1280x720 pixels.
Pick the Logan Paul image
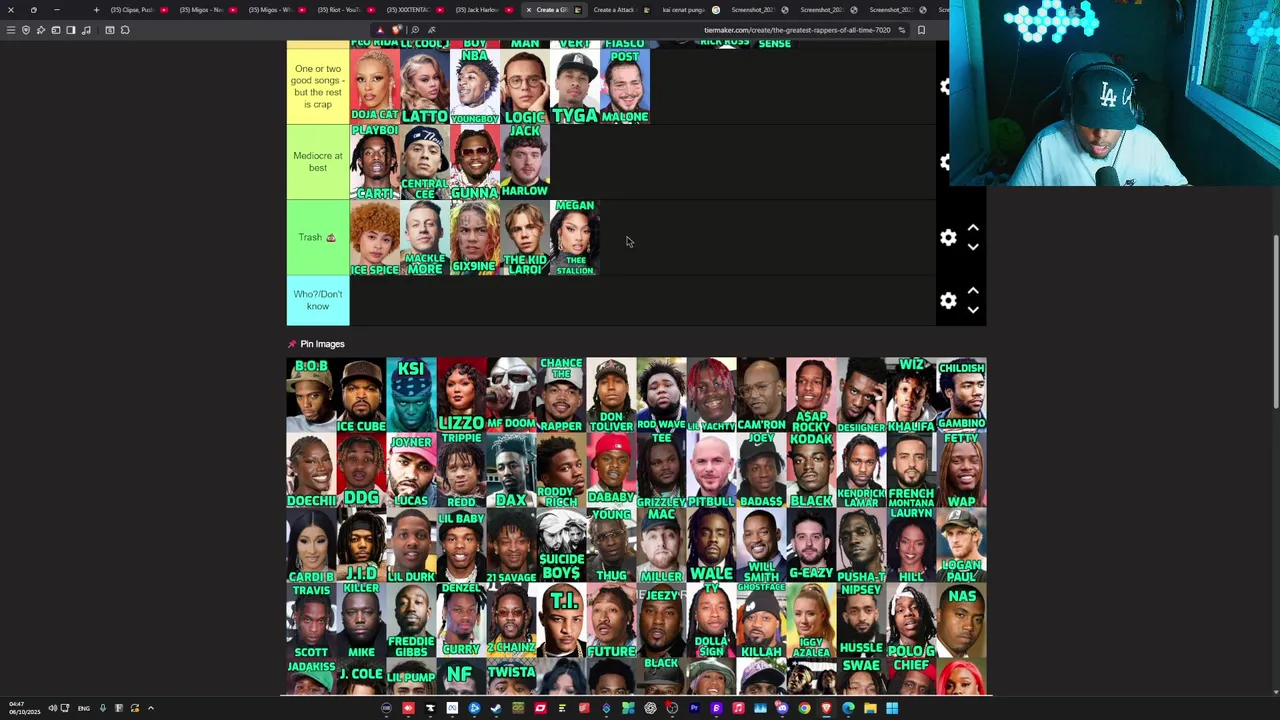click(961, 546)
